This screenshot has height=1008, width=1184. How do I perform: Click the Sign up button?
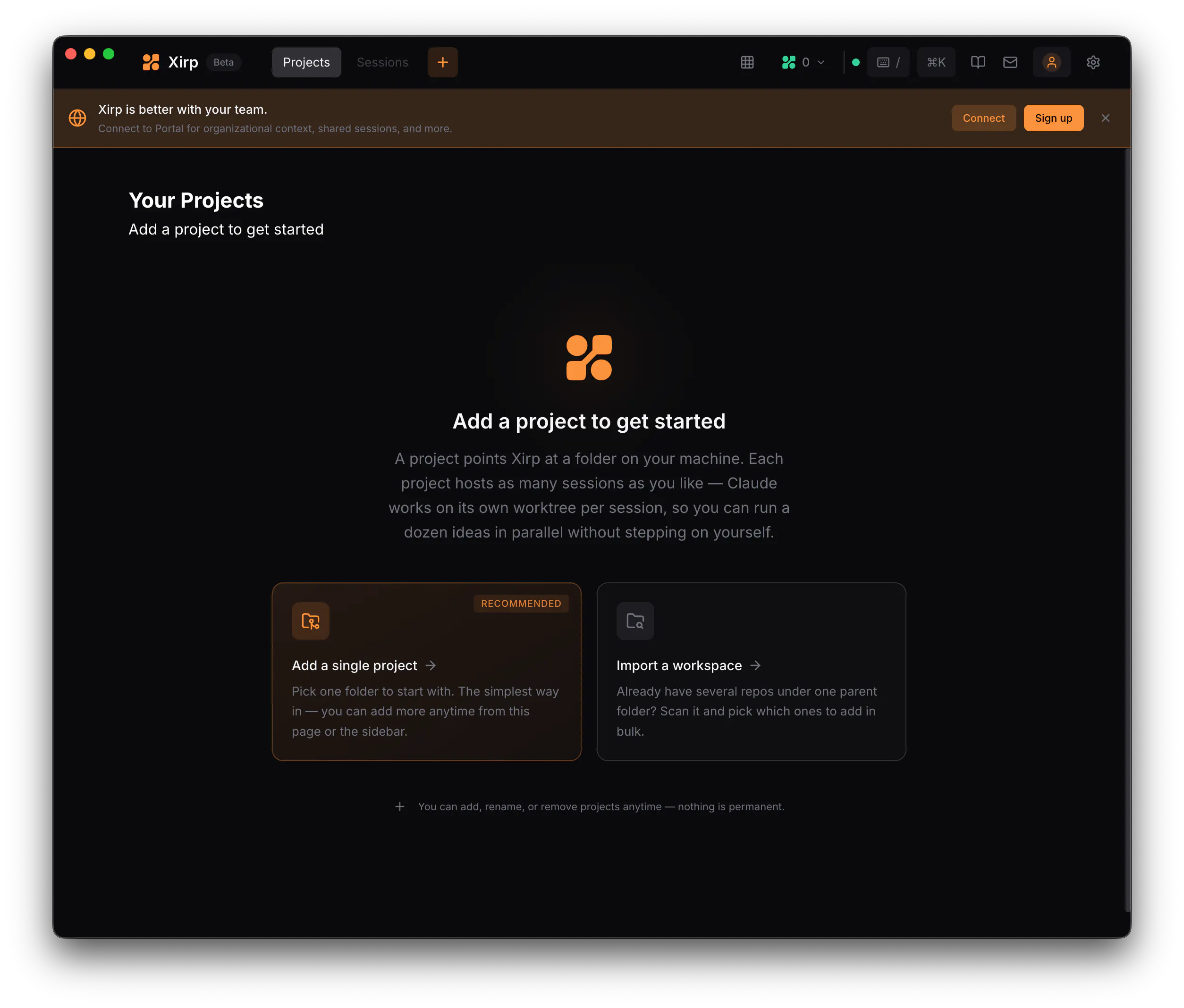[x=1053, y=118]
